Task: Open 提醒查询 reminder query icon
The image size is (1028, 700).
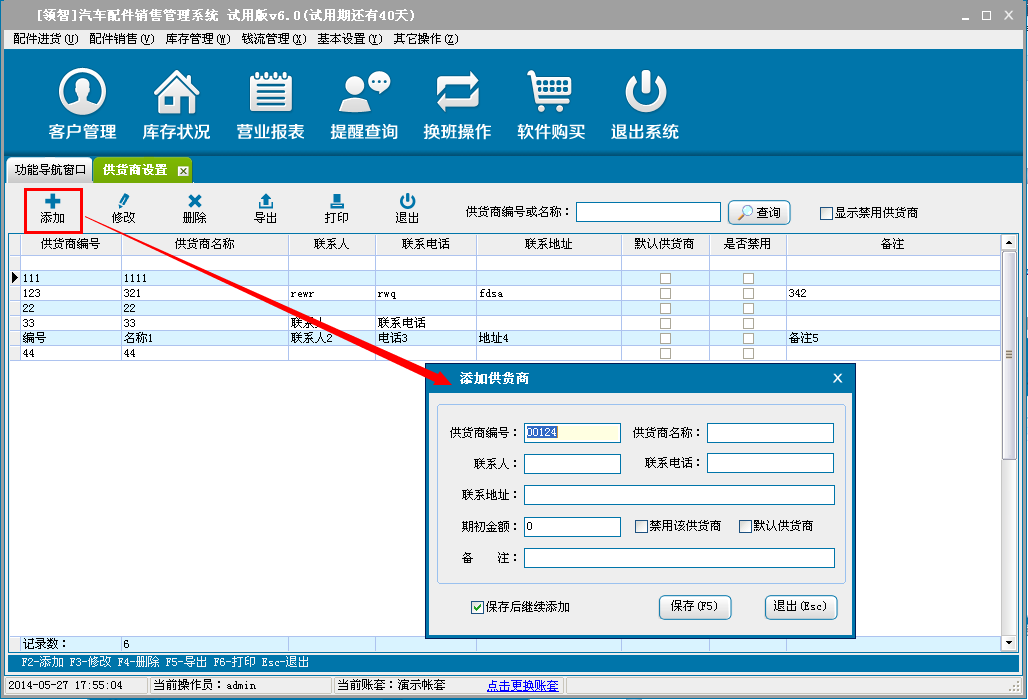Action: click(x=364, y=94)
